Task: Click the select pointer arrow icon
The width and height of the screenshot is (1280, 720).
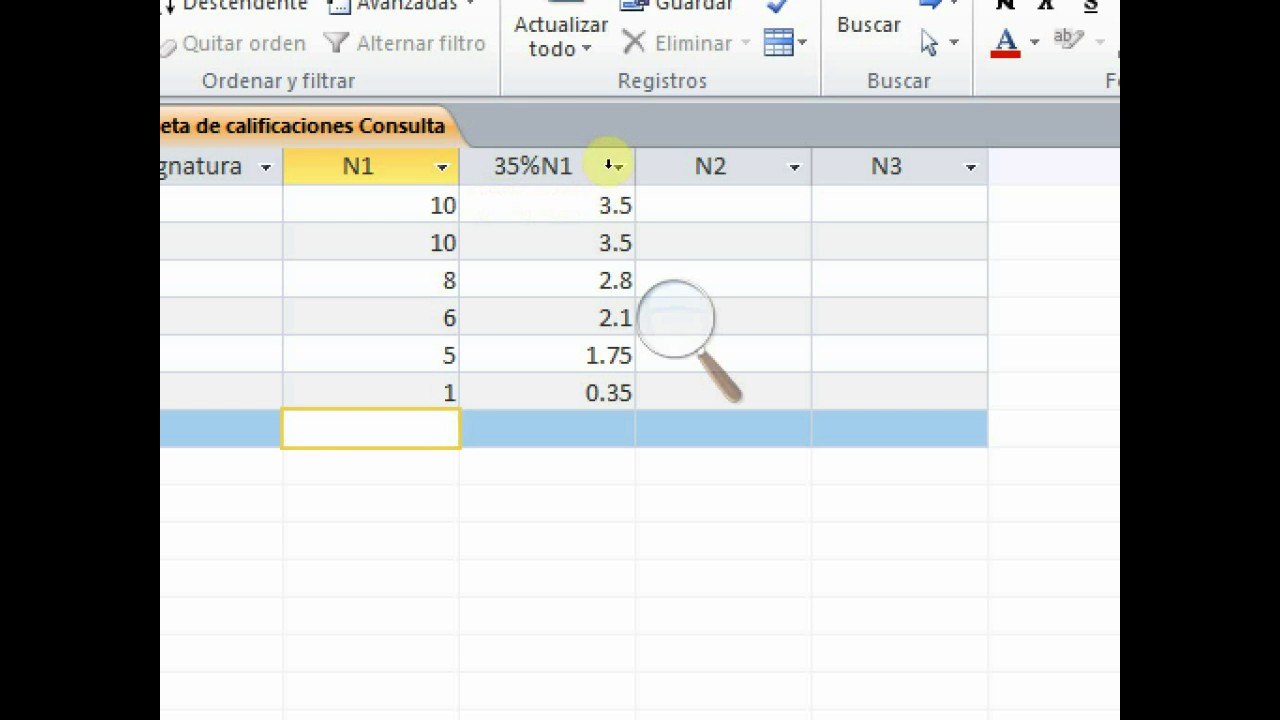Action: (929, 42)
